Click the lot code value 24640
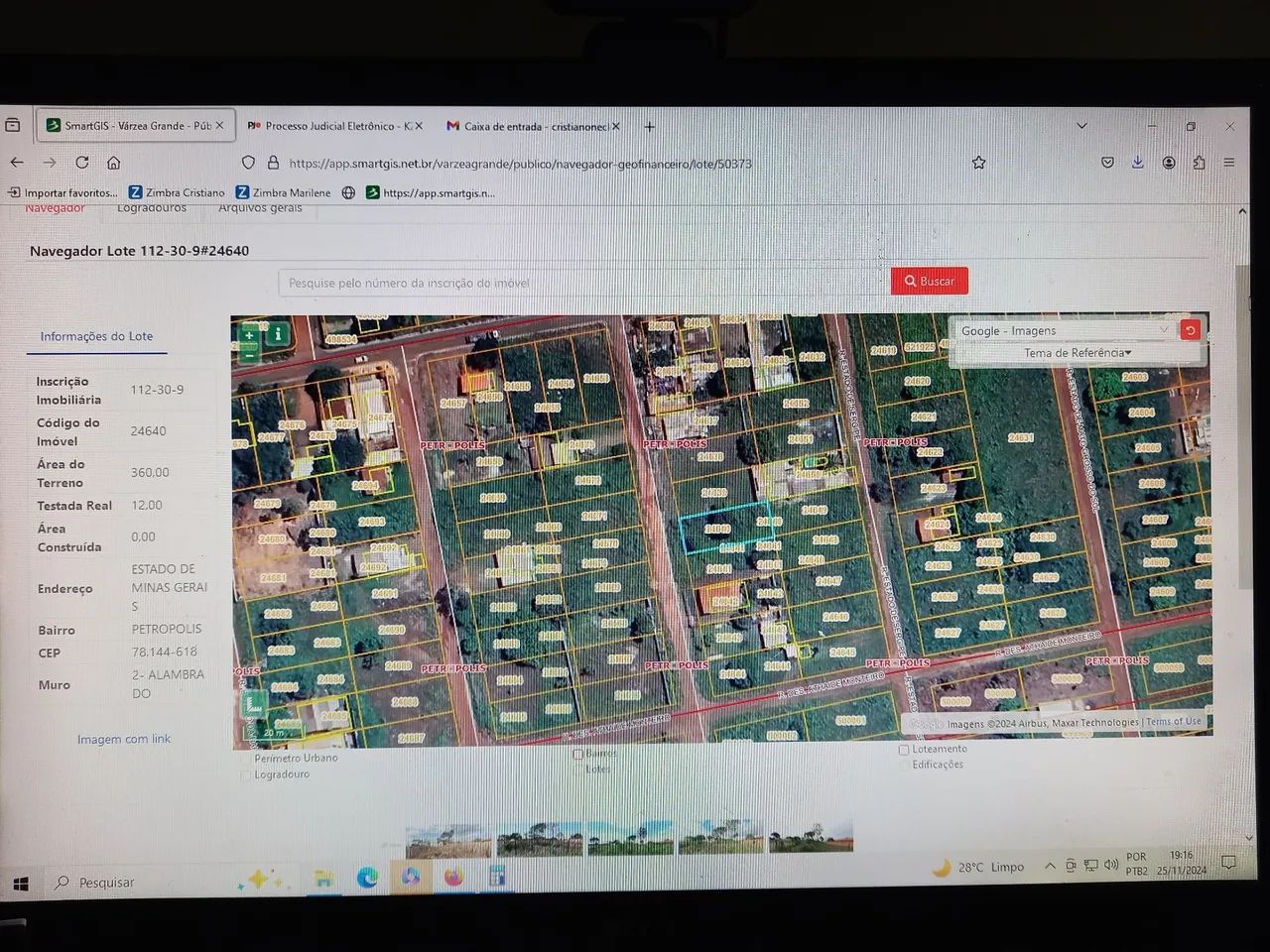Image resolution: width=1270 pixels, height=952 pixels. pyautogui.click(x=149, y=431)
